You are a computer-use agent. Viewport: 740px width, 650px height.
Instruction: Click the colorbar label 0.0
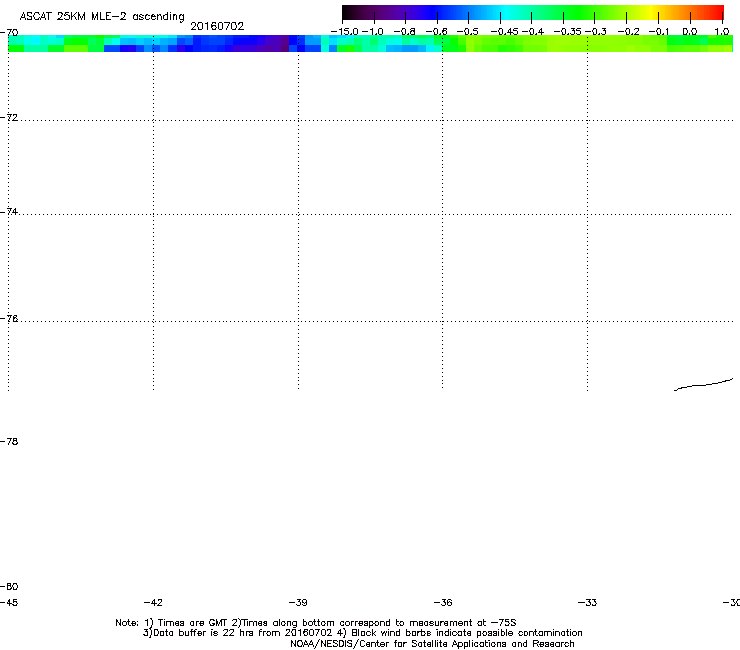[x=690, y=32]
